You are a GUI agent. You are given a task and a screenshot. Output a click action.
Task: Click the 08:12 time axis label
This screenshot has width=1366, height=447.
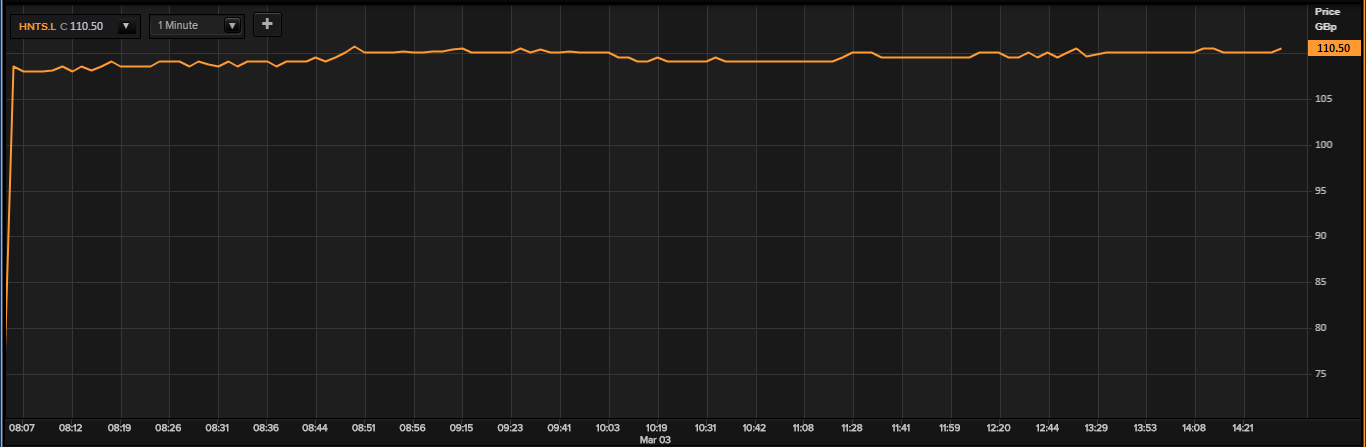point(70,427)
